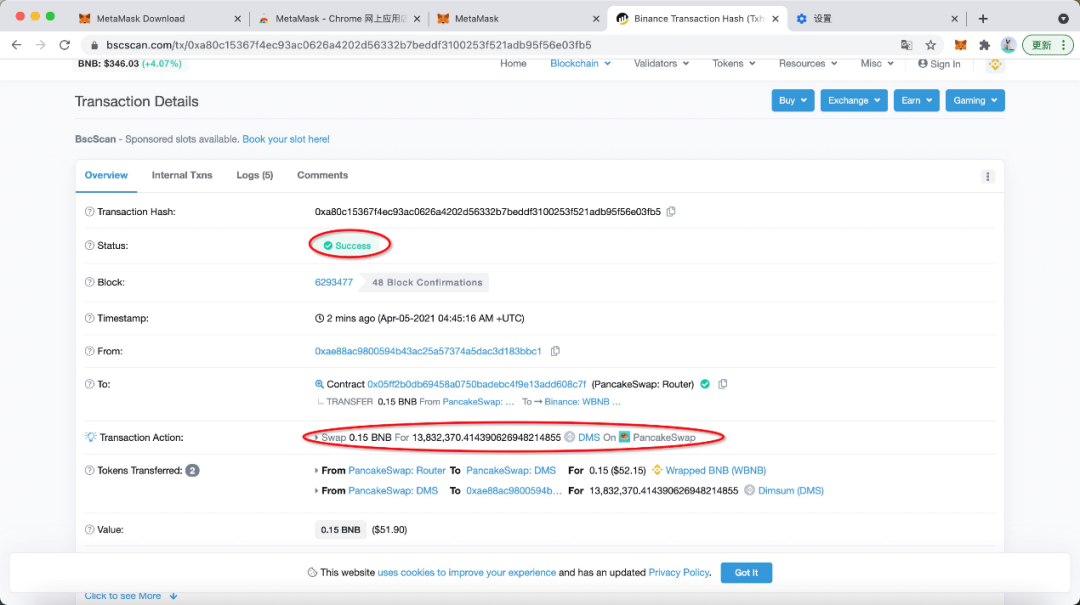Image resolution: width=1080 pixels, height=605 pixels.
Task: Switch to the Internal Txns tab
Action: (182, 175)
